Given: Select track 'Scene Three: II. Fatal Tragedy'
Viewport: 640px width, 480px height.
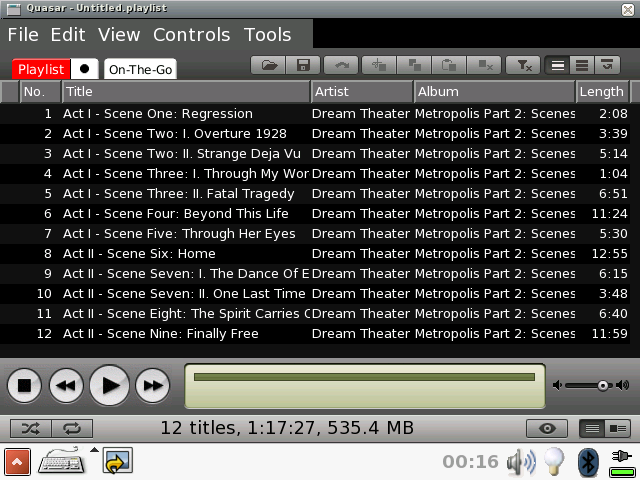Looking at the screenshot, I should 315,193.
